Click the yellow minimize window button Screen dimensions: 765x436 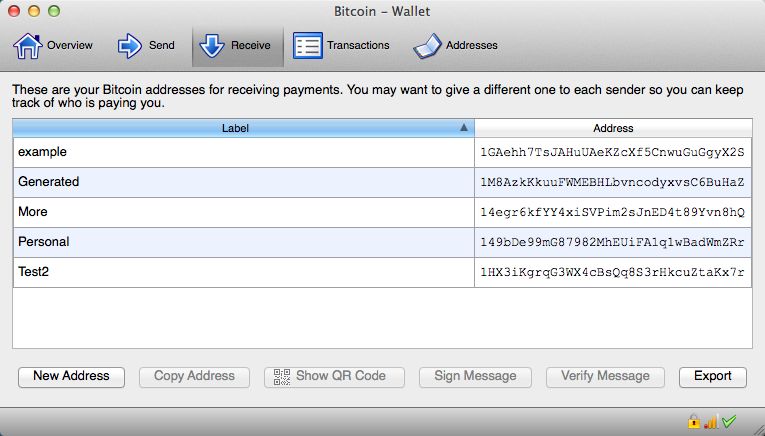coord(34,11)
